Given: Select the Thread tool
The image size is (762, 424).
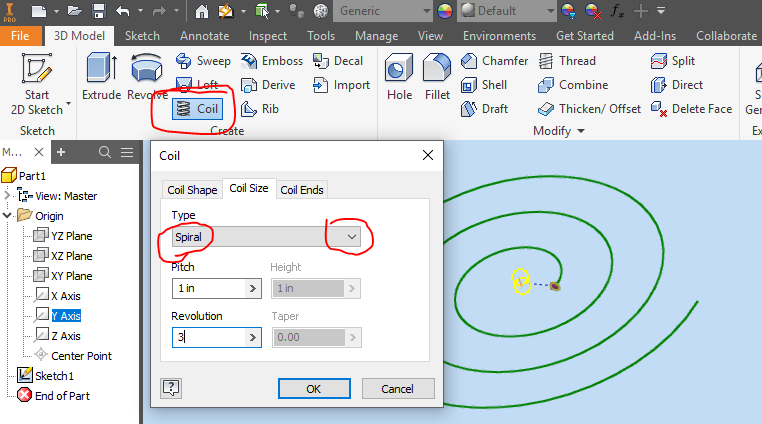Looking at the screenshot, I should pos(567,61).
